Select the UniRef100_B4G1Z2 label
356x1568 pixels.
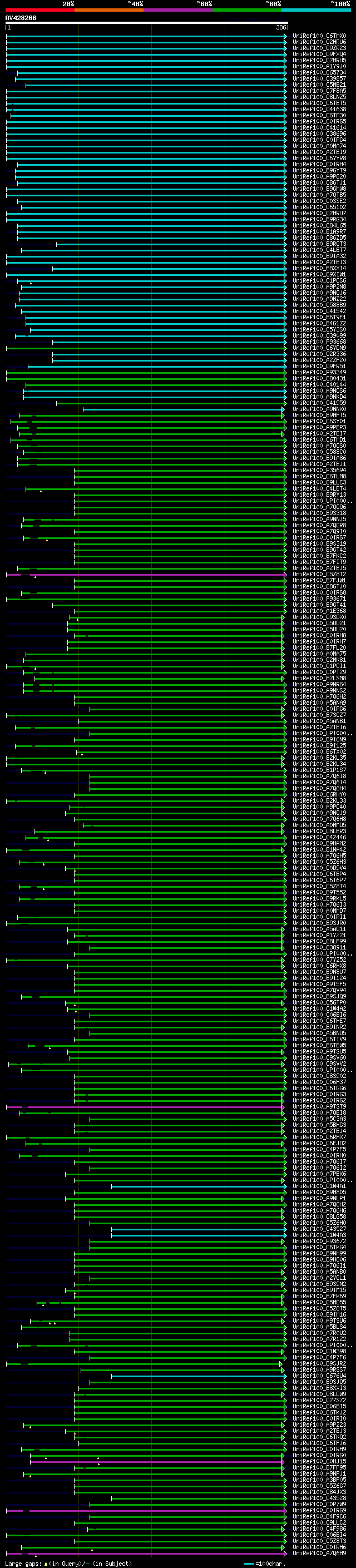(x=319, y=324)
